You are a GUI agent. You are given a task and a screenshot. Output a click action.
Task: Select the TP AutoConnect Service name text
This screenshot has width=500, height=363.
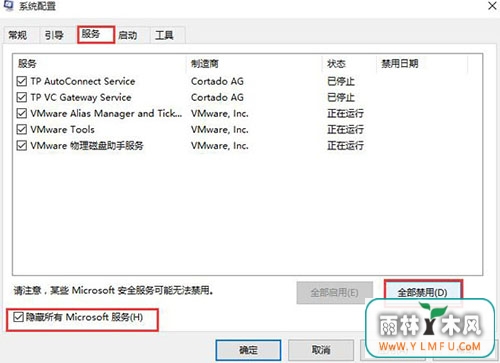(x=83, y=81)
